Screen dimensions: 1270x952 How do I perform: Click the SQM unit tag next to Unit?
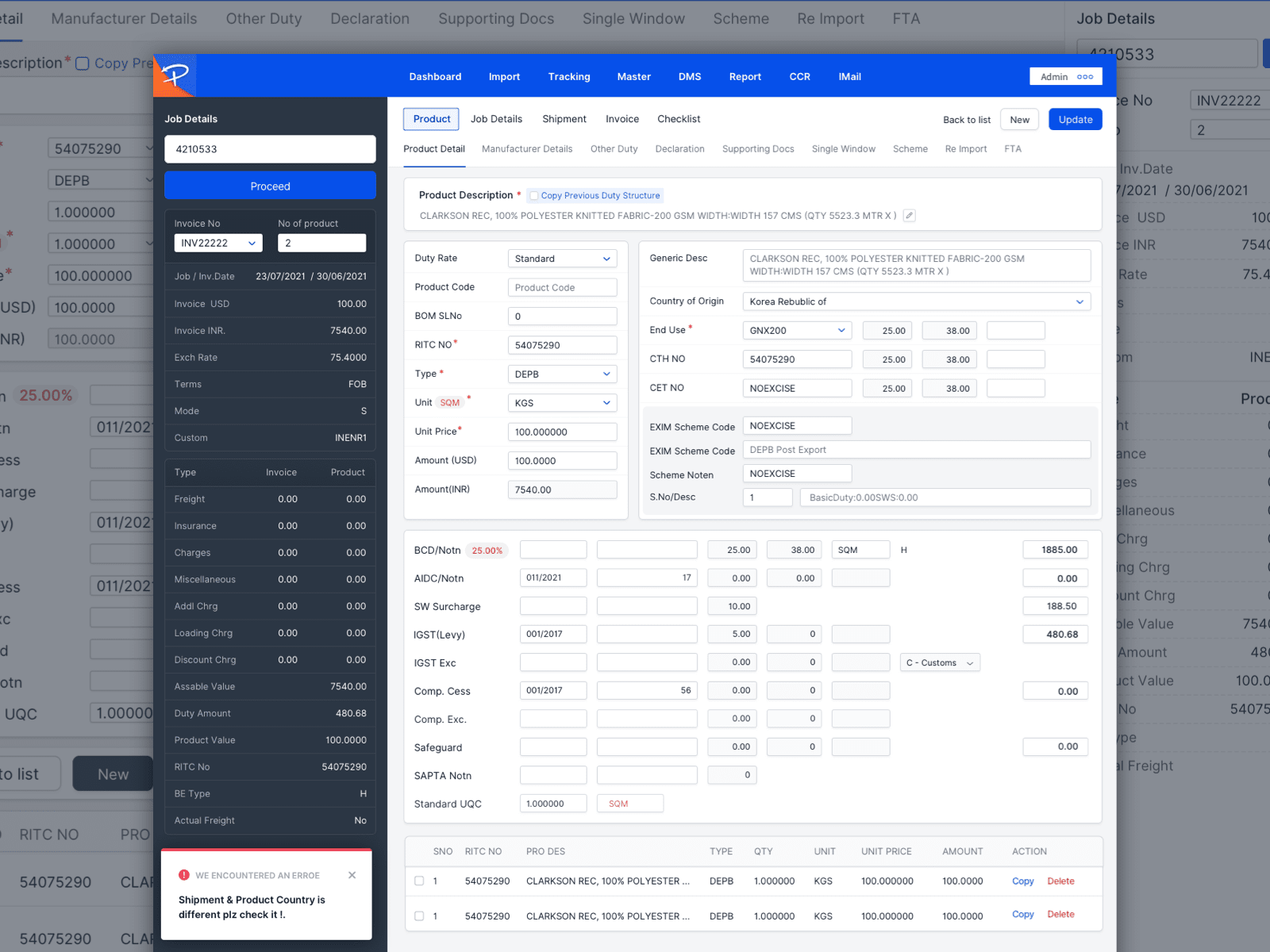click(450, 403)
